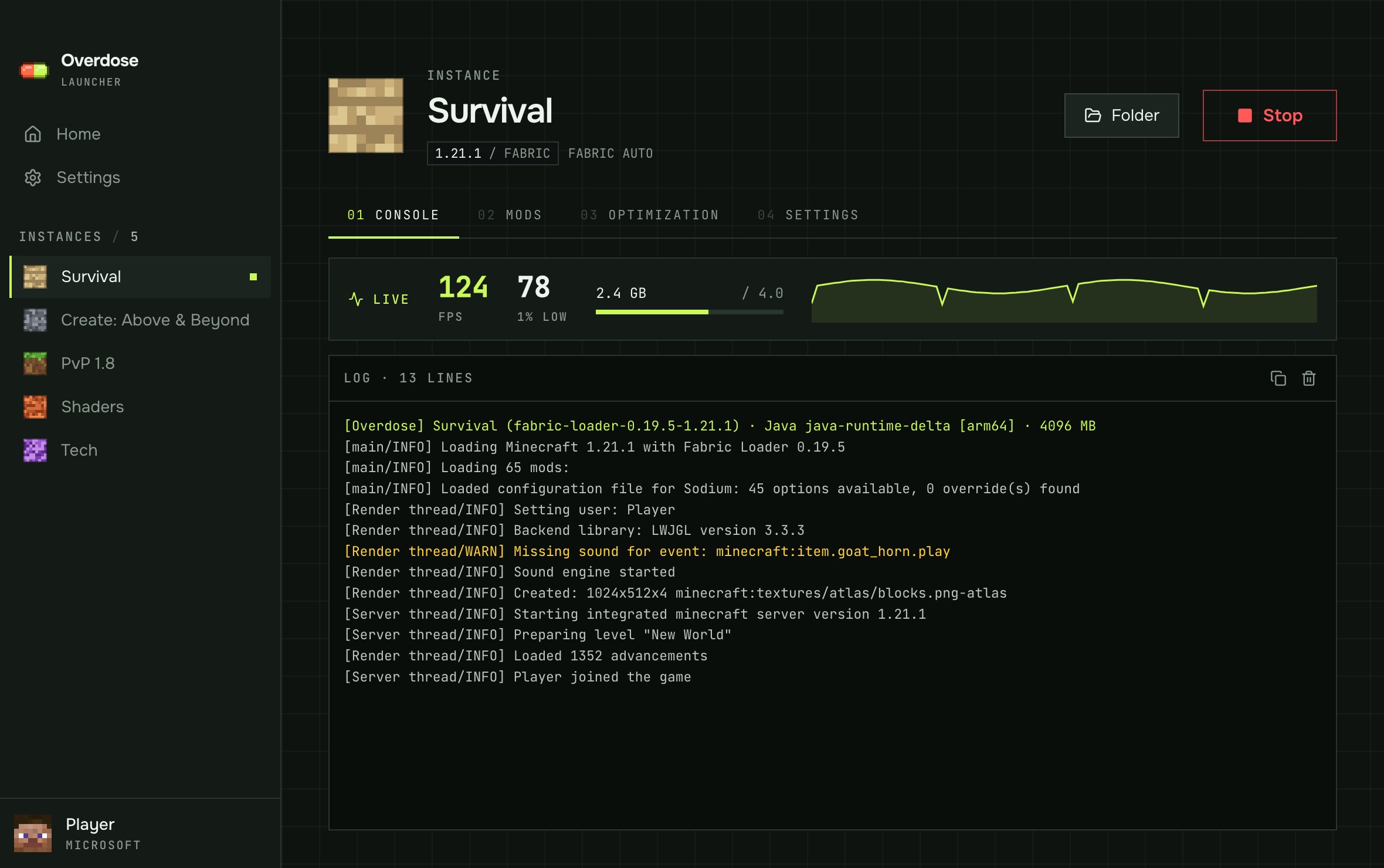Click the 'Sound engine started' log line
This screenshot has width=1384, height=868.
(509, 572)
